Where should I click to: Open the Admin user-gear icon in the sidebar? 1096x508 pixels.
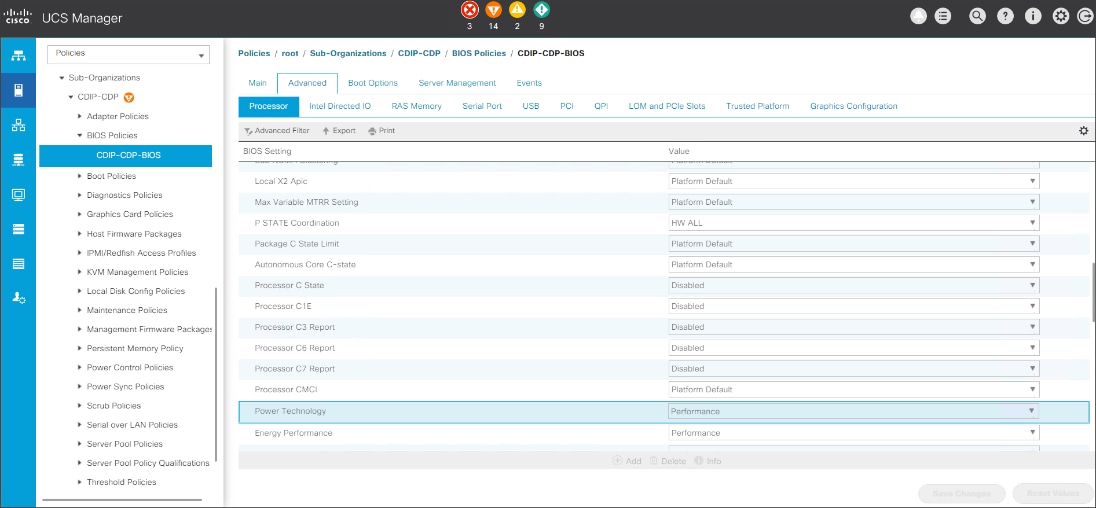tap(19, 298)
